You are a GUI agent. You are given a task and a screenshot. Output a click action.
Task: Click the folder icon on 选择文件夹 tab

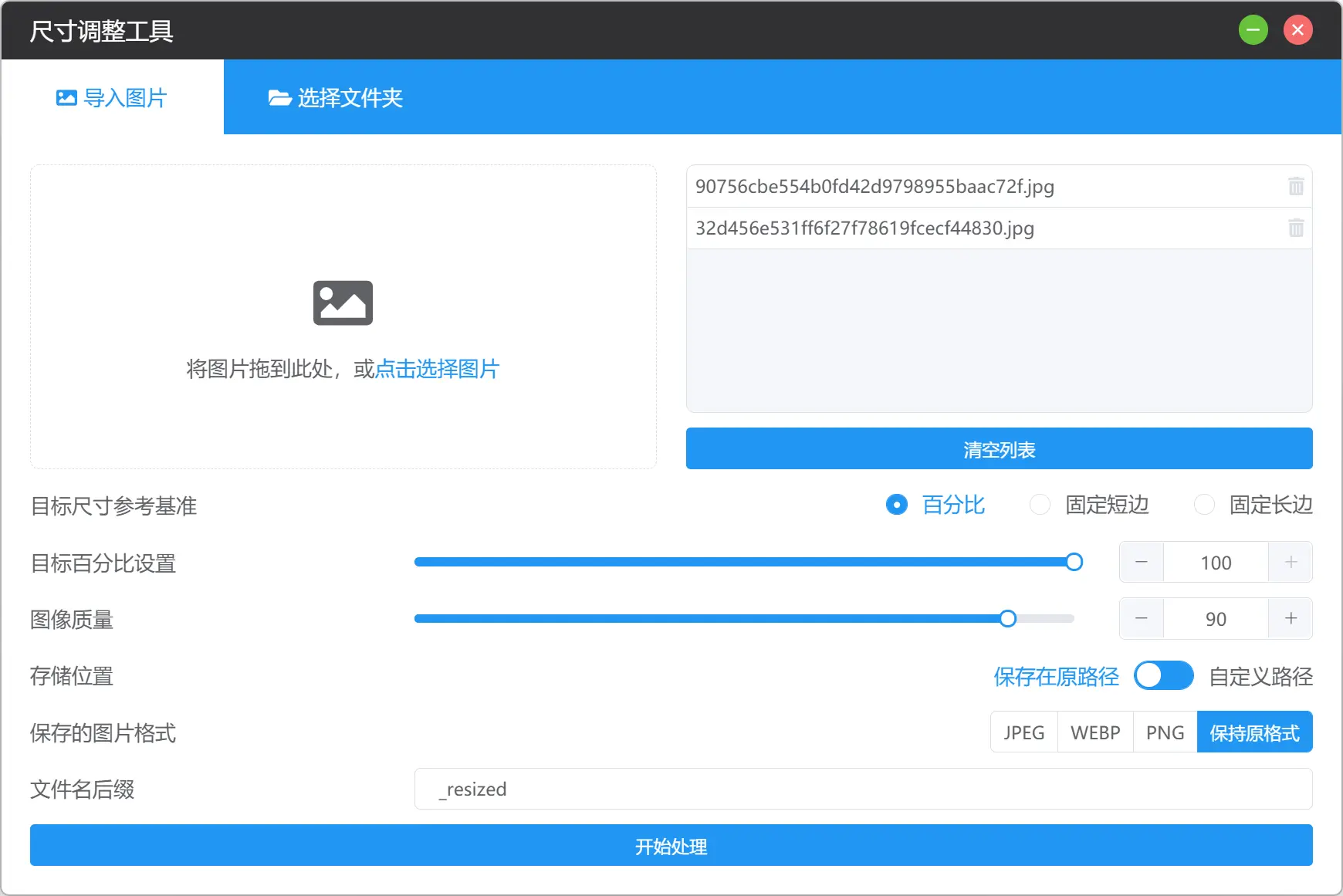[279, 97]
